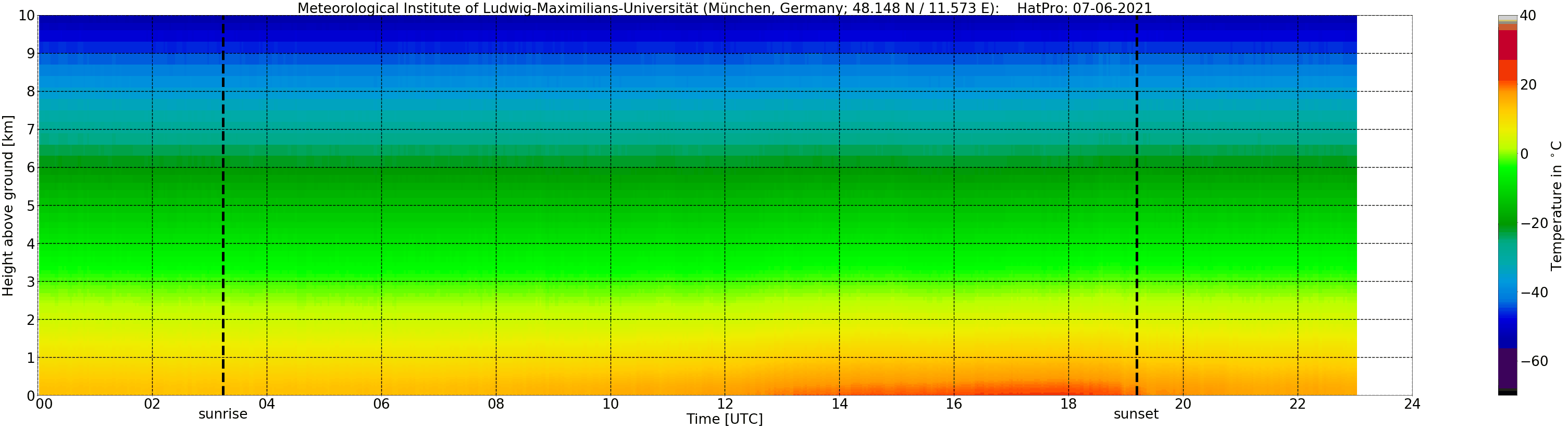Click the colorbar tick label '−60'
Image resolution: width=1568 pixels, height=429 pixels.
tap(1534, 361)
